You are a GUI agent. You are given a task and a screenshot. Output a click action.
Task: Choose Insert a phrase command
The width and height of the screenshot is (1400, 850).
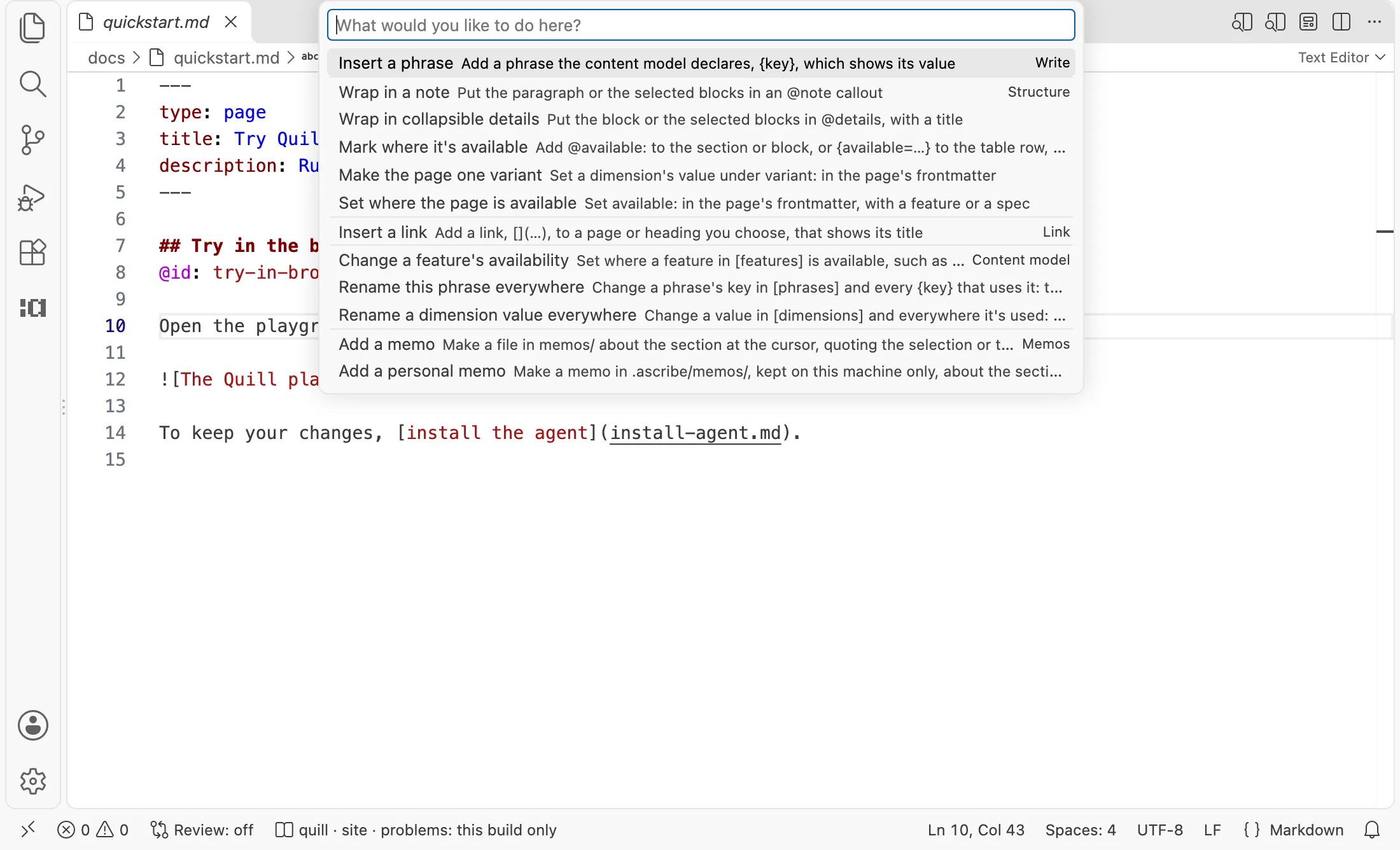[x=701, y=63]
